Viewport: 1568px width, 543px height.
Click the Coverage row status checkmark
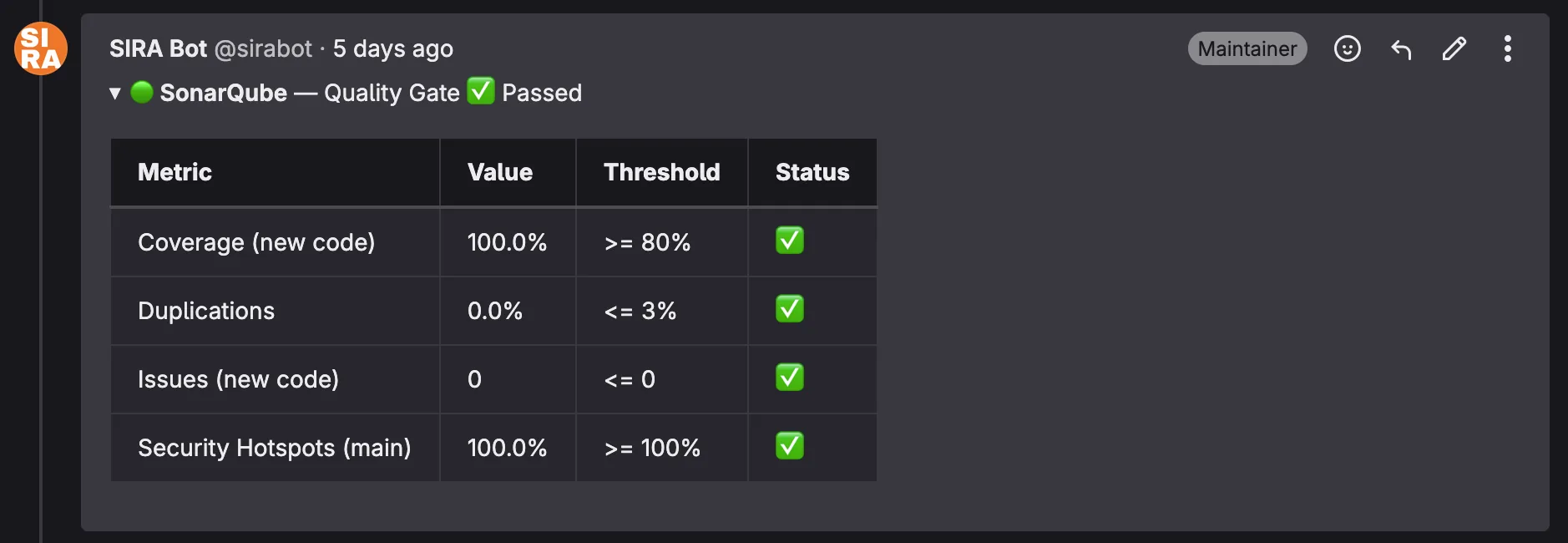tap(789, 241)
